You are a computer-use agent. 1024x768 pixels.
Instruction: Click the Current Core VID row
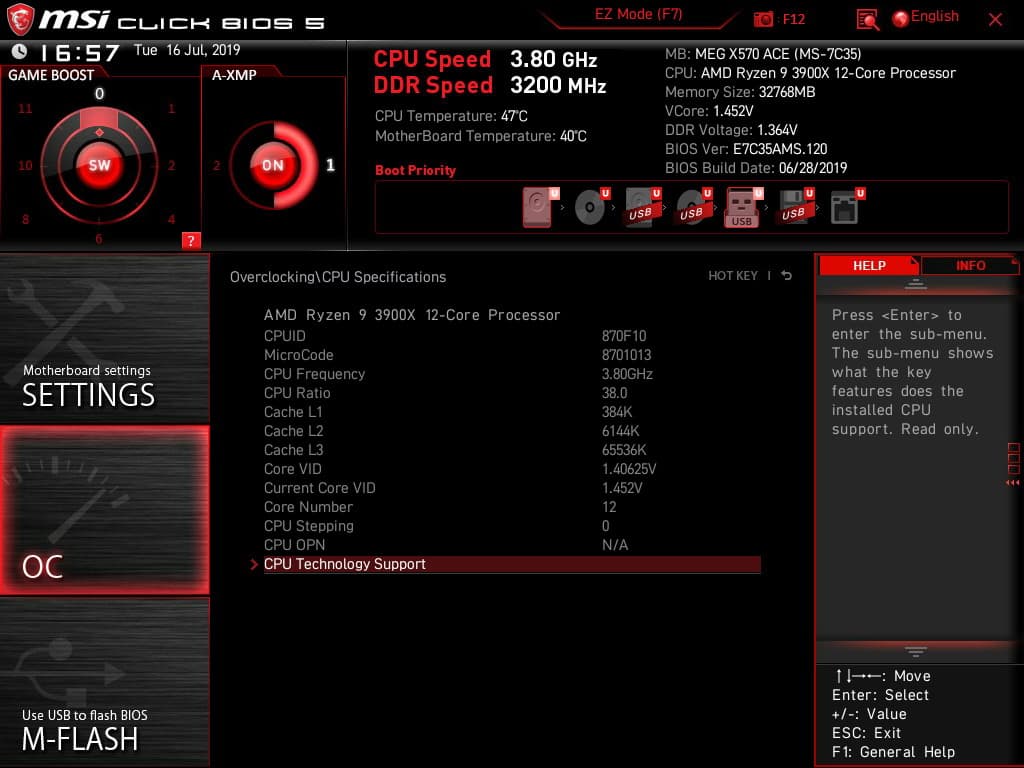click(x=512, y=488)
